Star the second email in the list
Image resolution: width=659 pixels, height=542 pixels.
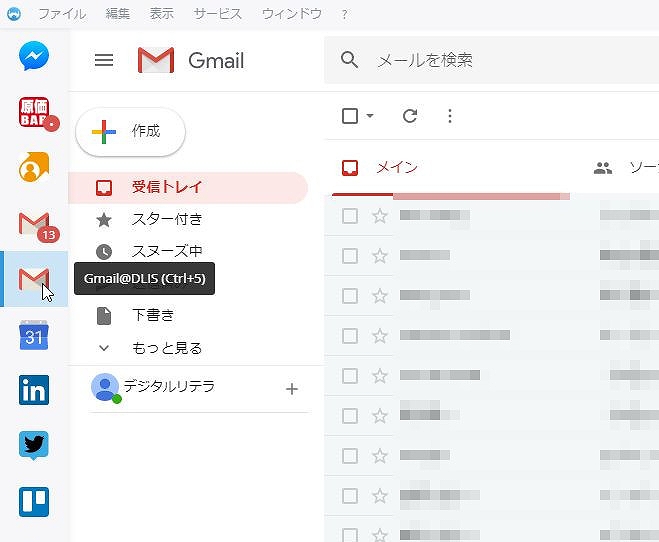click(x=380, y=256)
